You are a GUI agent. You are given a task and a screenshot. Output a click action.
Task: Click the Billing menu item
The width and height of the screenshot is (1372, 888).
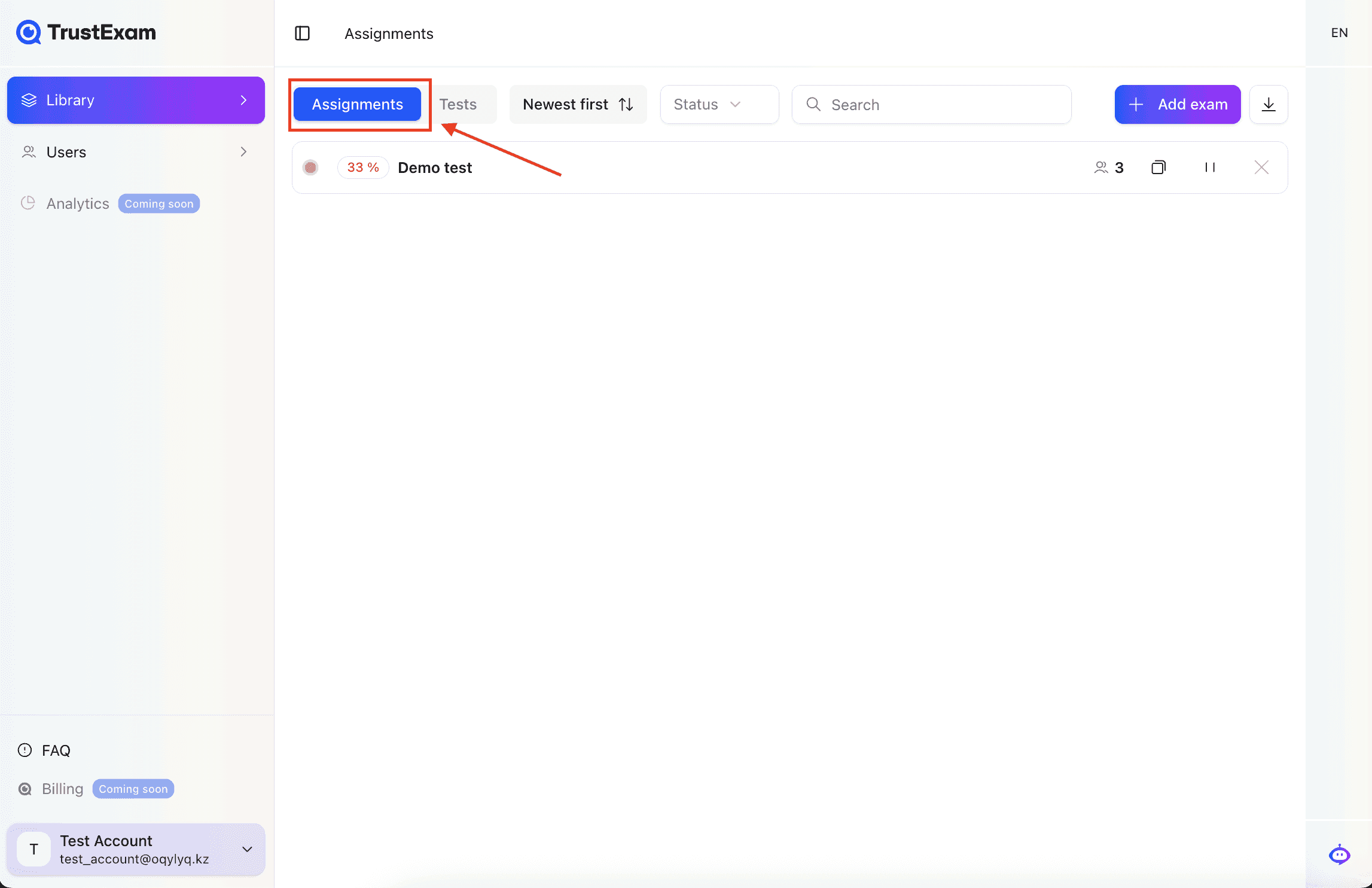pyautogui.click(x=62, y=789)
